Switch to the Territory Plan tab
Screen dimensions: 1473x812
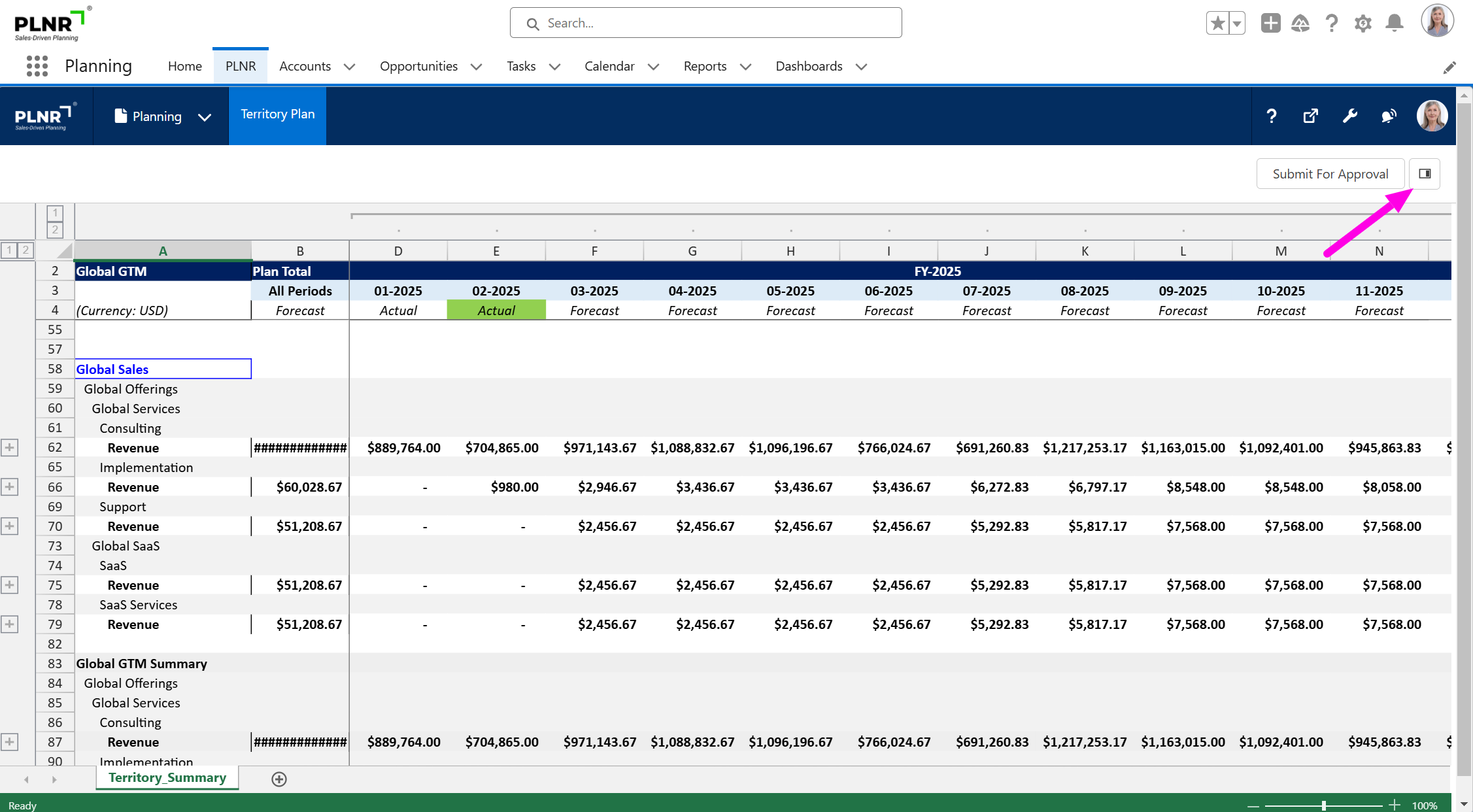tap(277, 114)
